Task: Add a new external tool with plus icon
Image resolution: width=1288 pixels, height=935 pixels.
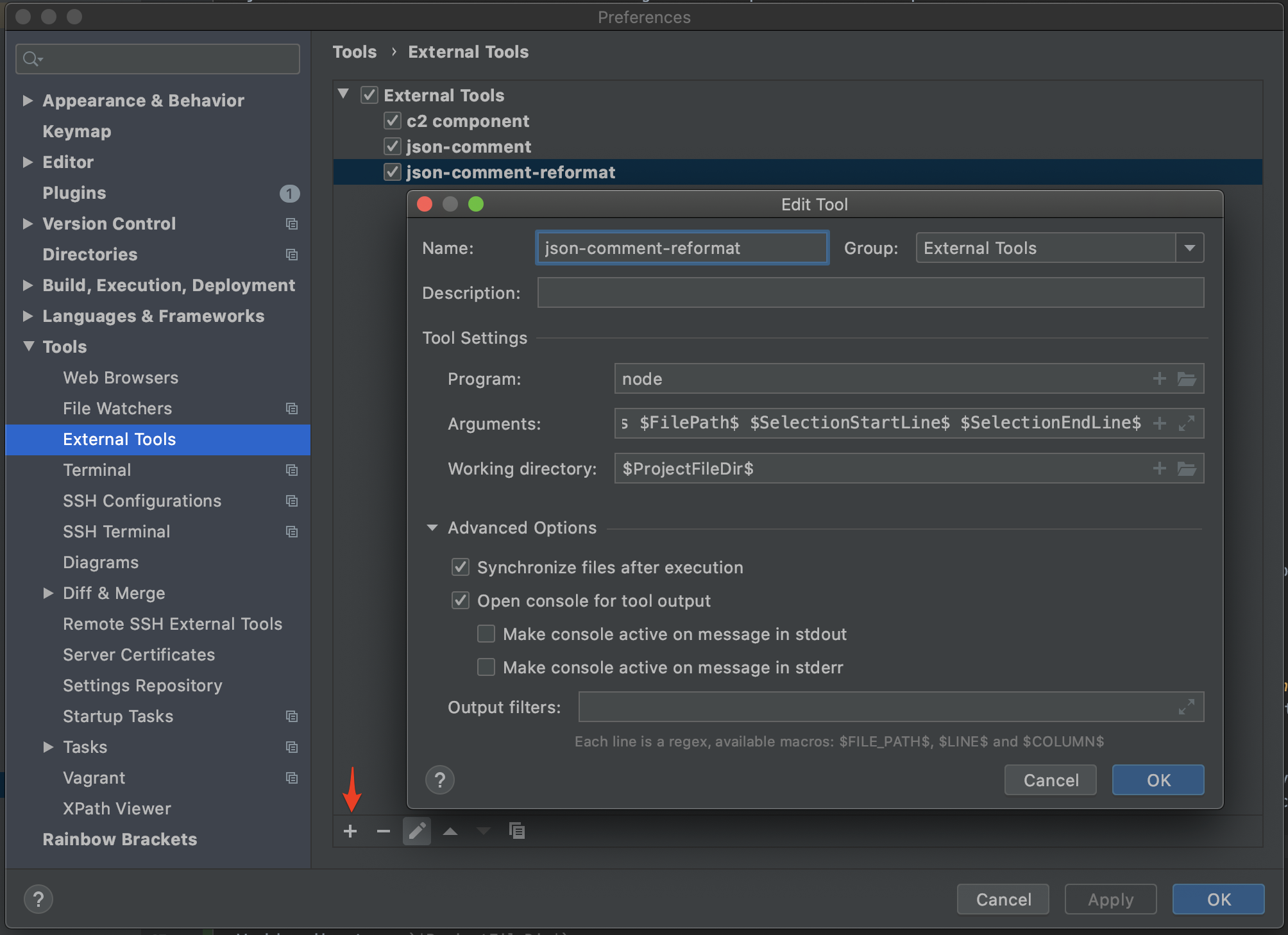Action: 350,832
